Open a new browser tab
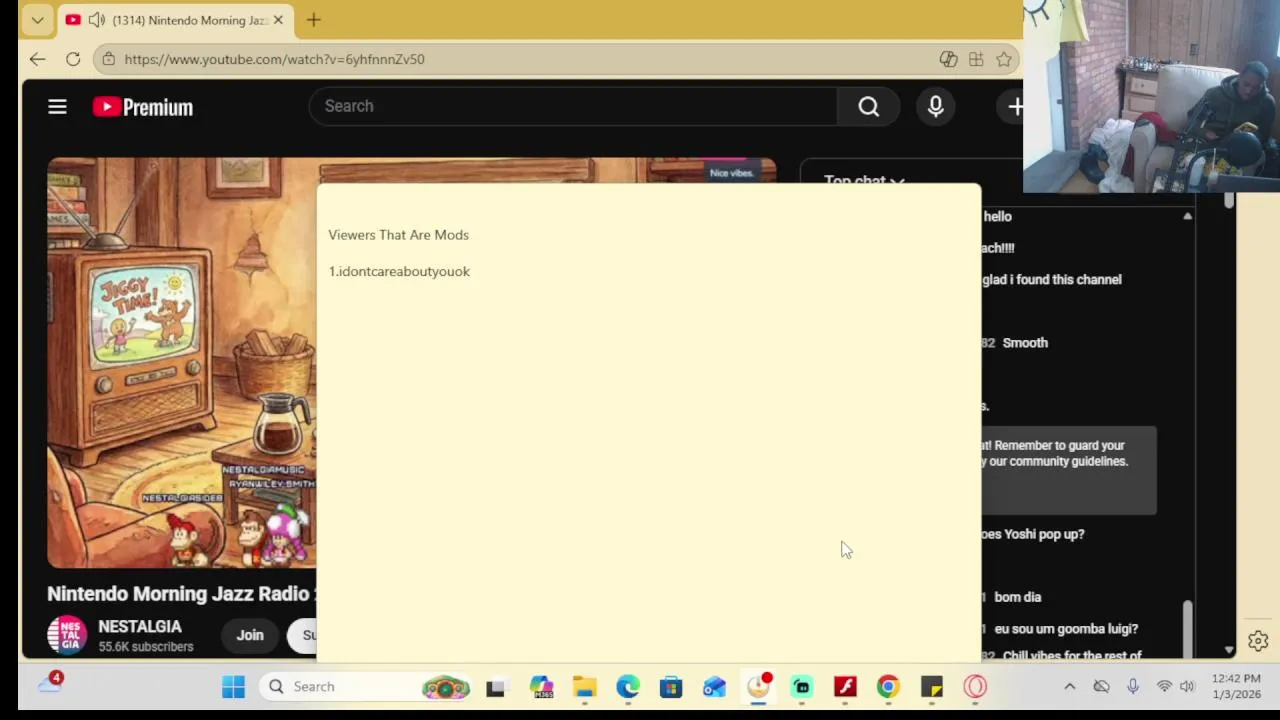Viewport: 1280px width, 720px height. (313, 20)
